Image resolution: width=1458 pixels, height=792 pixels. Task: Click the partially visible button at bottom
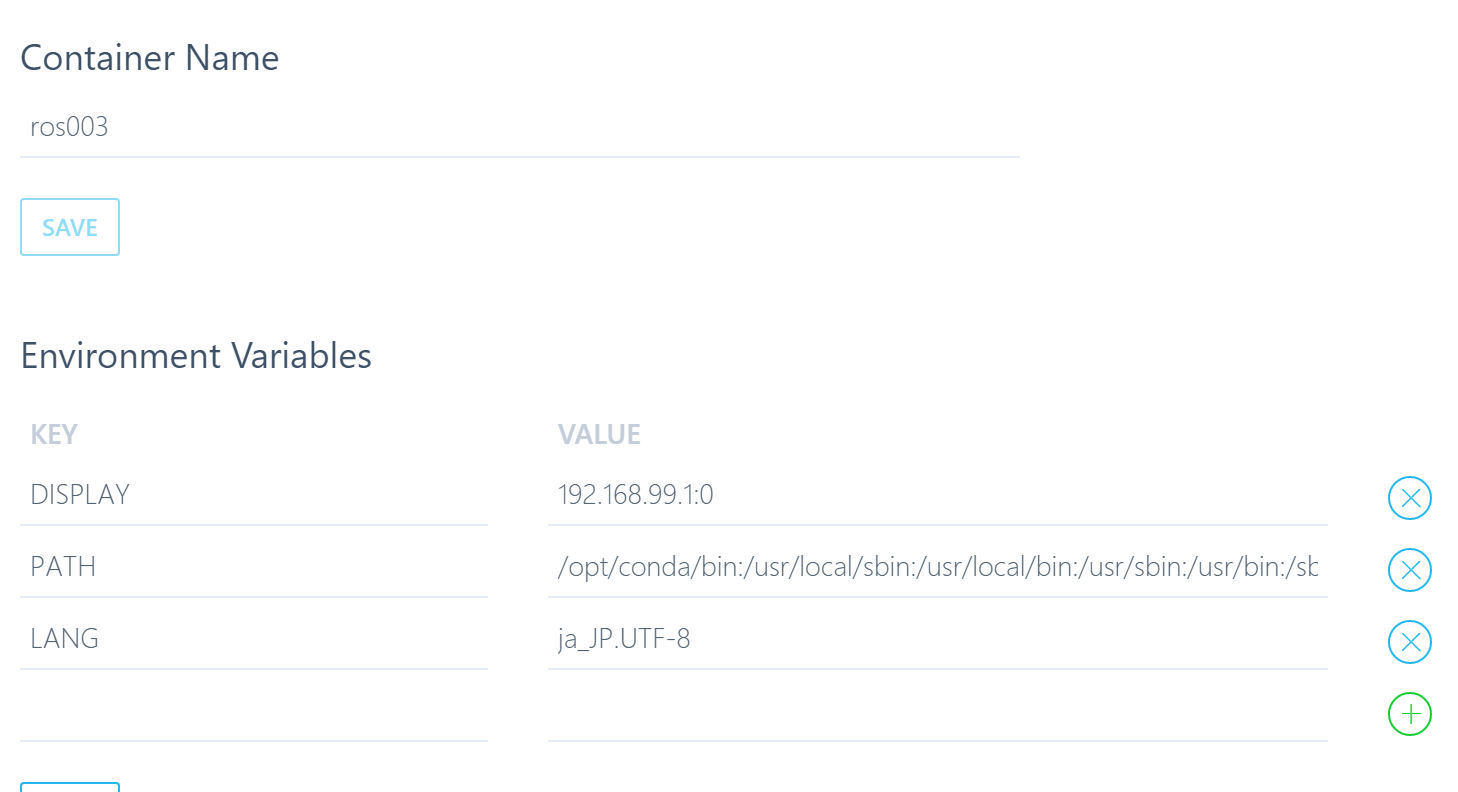coord(70,787)
